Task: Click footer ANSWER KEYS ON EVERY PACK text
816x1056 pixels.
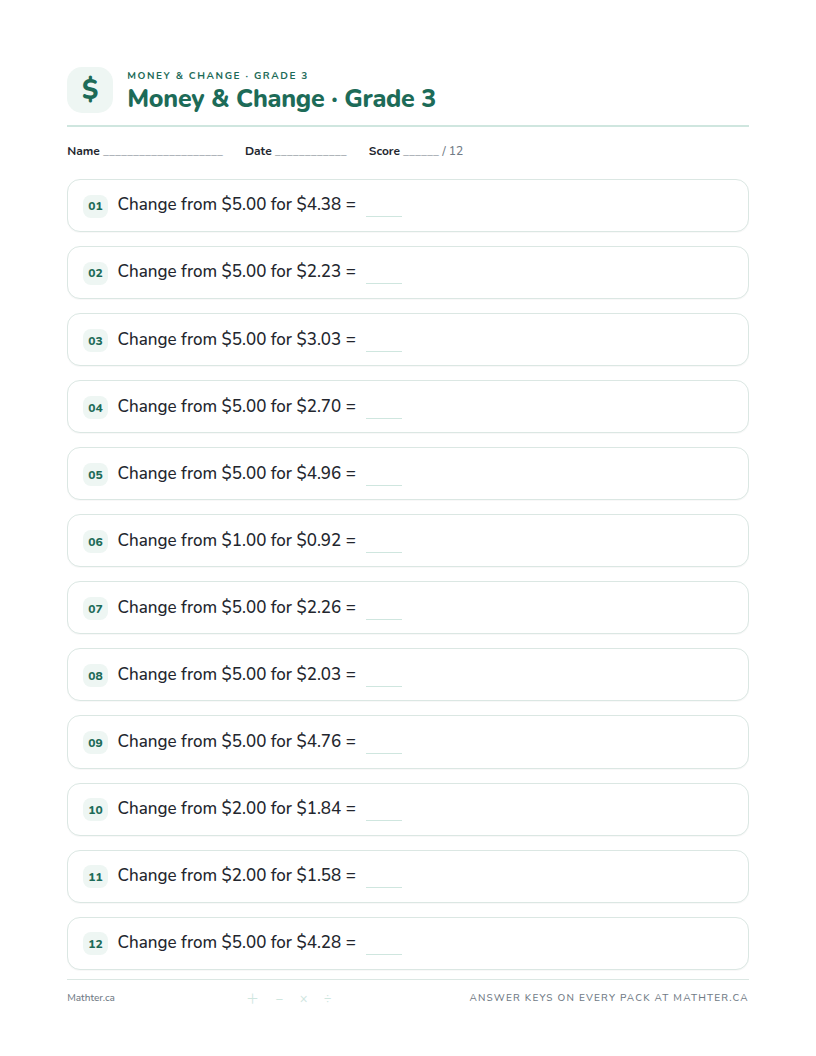Action: 609,997
